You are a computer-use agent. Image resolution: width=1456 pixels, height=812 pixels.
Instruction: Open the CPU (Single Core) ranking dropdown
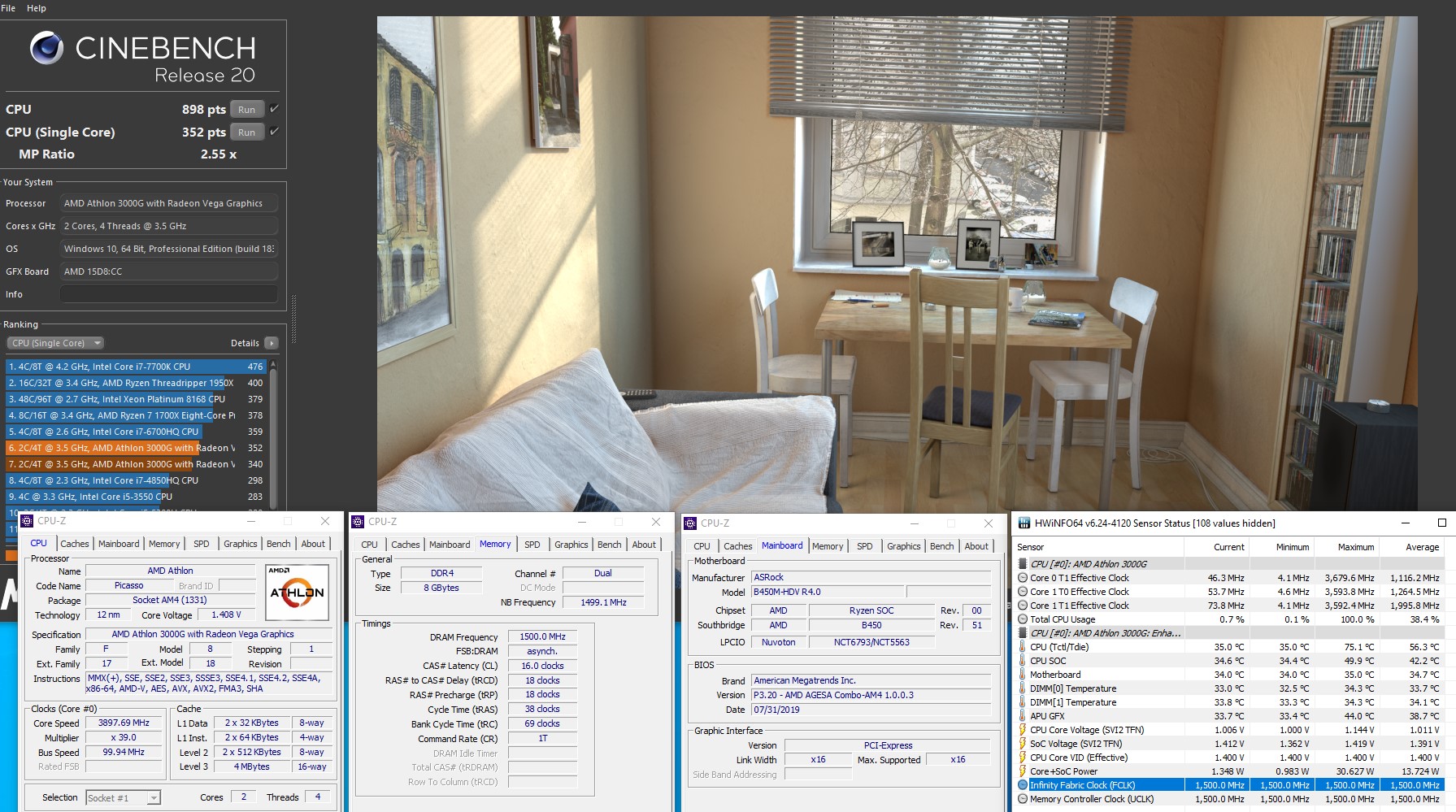point(56,343)
